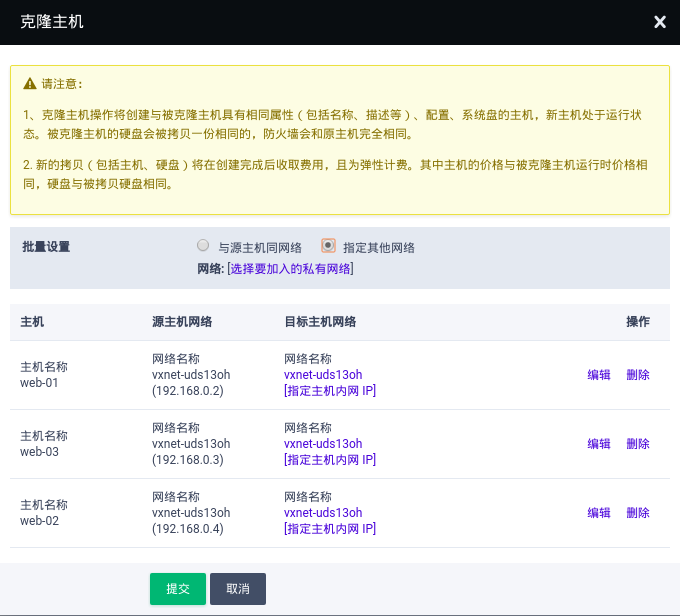The width and height of the screenshot is (680, 616).
Task: Open target network vxnet-uds13oh for web-03
Action: tap(323, 444)
